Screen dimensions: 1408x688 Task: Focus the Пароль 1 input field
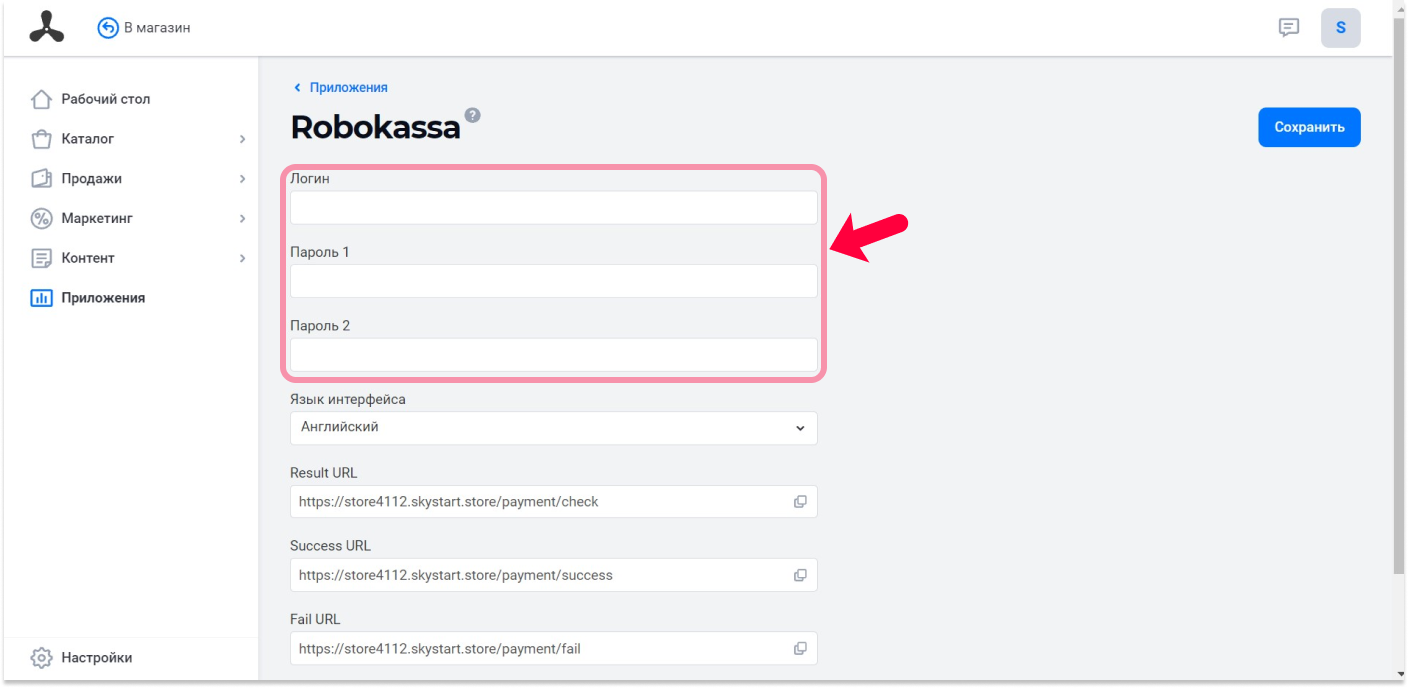click(554, 281)
